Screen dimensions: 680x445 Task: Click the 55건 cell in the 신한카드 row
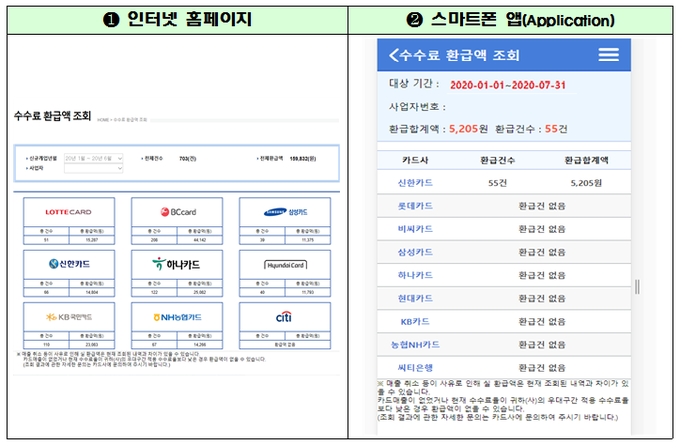(497, 183)
